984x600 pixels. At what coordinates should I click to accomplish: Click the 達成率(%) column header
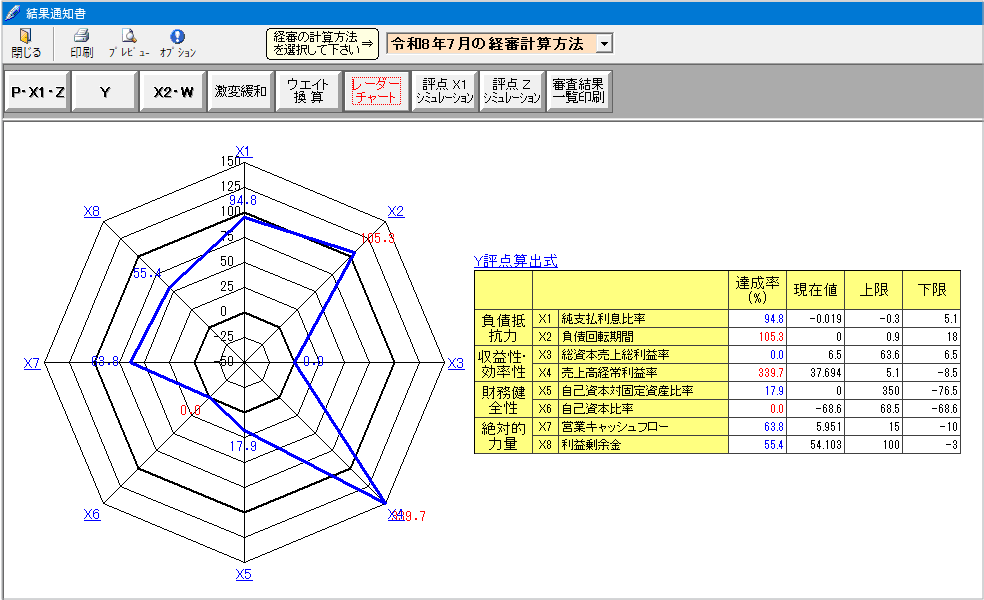[x=757, y=290]
